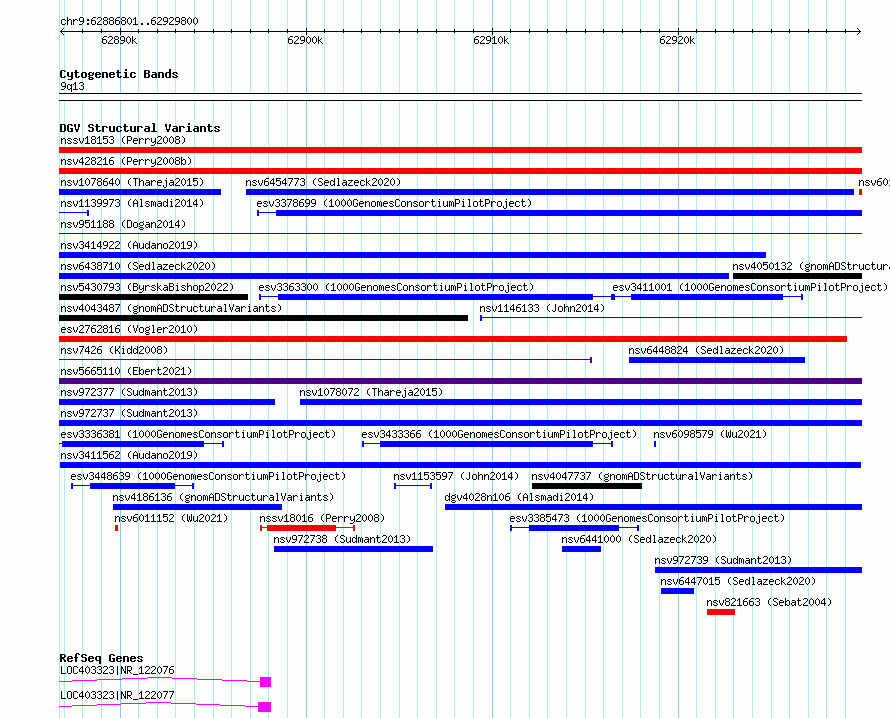Click nsv6448824 (Sedlazeck2020) label
The width and height of the screenshot is (890, 718).
706,350
